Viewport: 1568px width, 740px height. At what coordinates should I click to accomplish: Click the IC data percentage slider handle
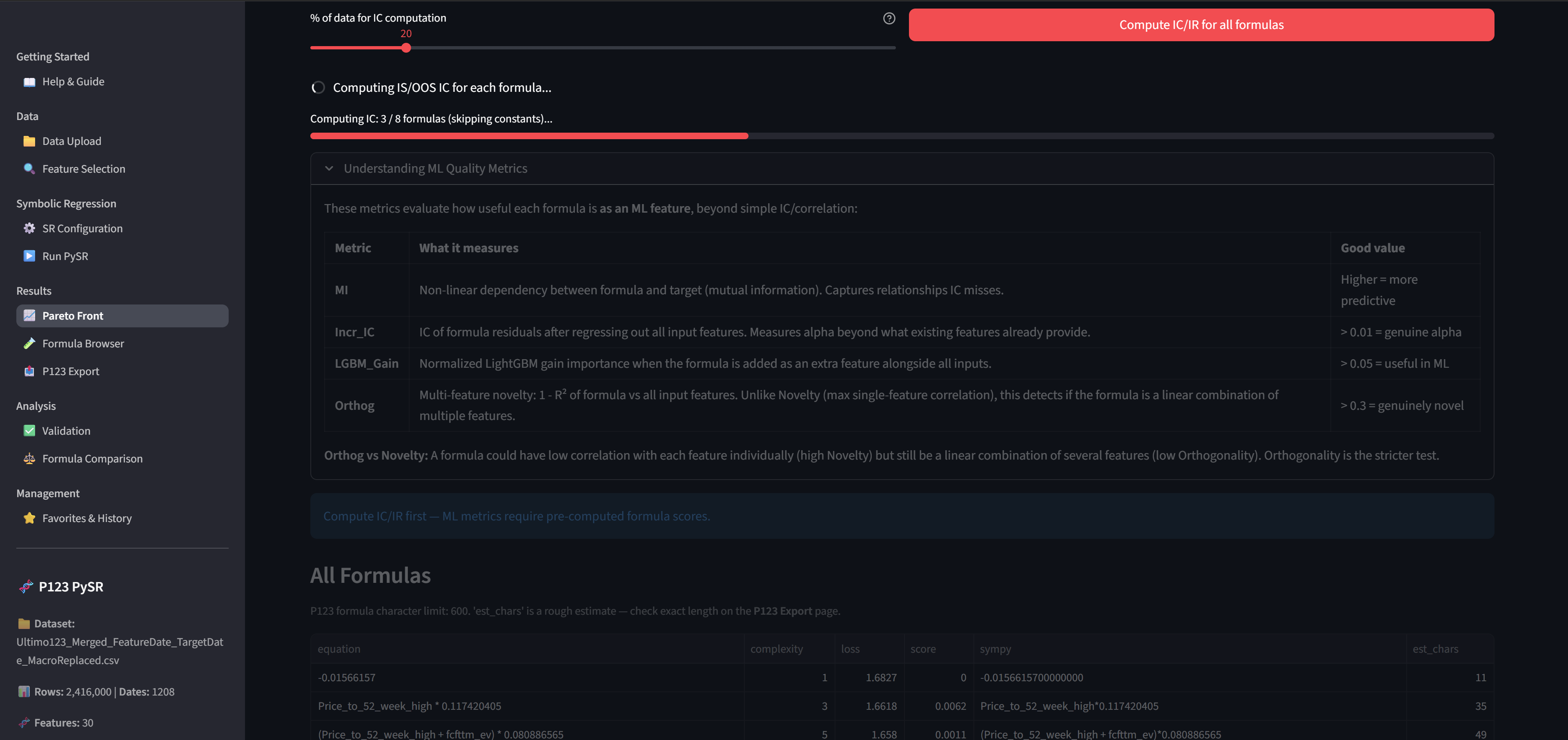pyautogui.click(x=406, y=48)
